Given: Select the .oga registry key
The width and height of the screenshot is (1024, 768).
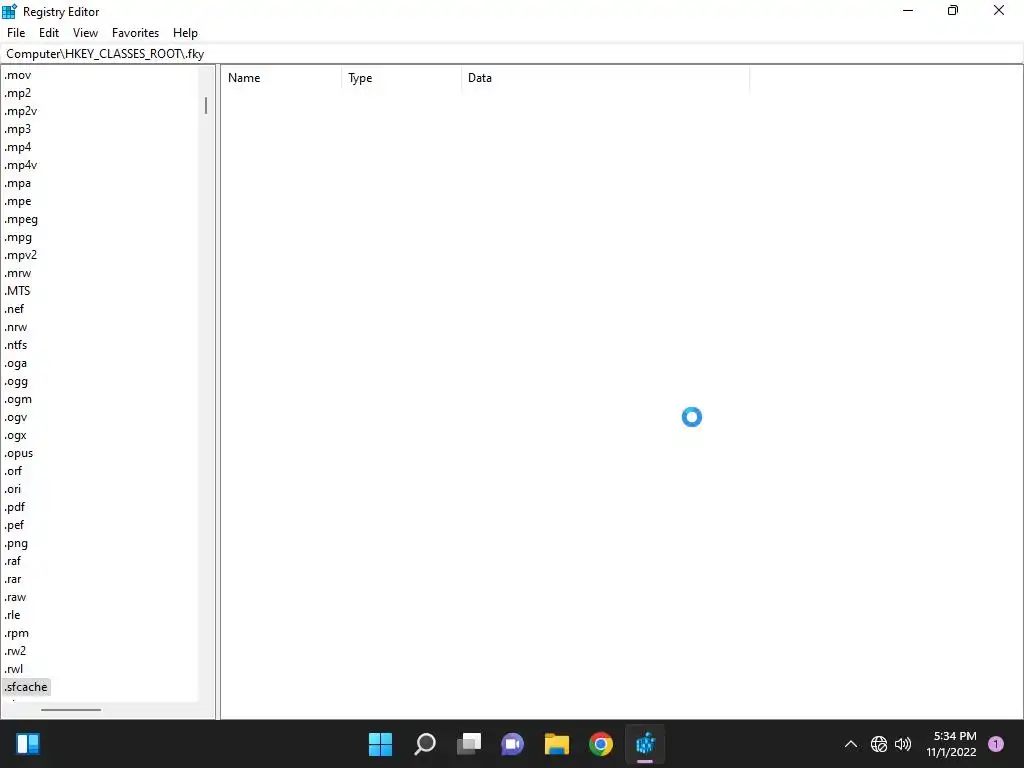Looking at the screenshot, I should [x=16, y=363].
